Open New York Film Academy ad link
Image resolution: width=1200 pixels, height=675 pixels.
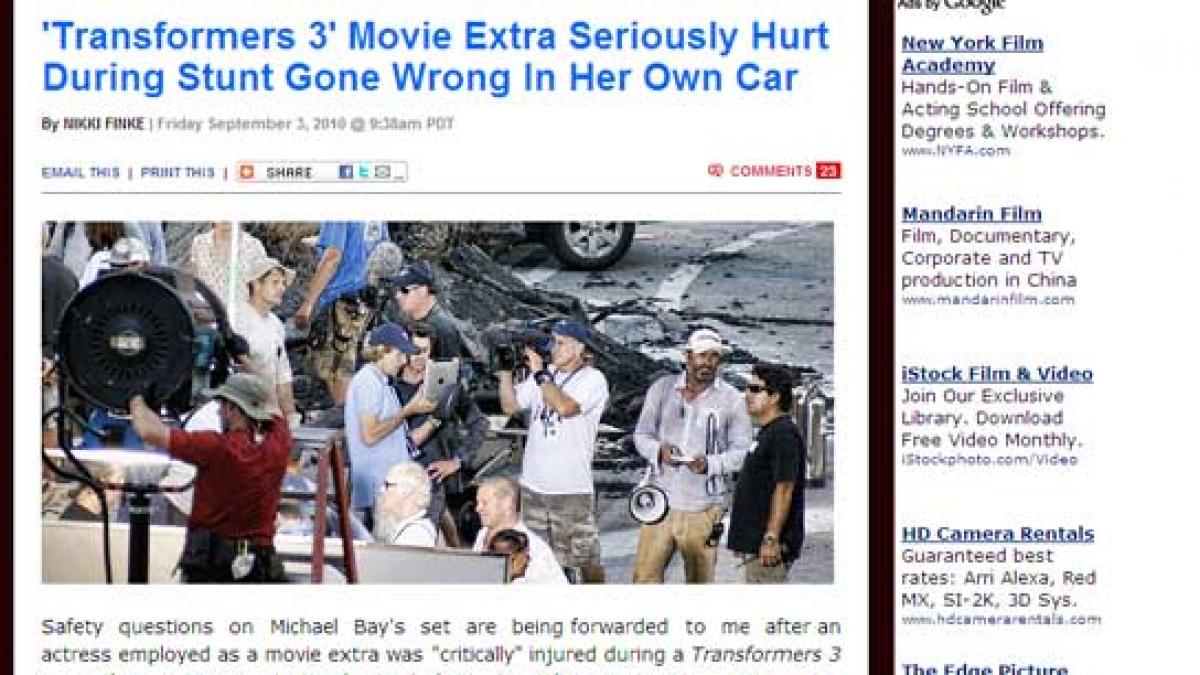[972, 54]
